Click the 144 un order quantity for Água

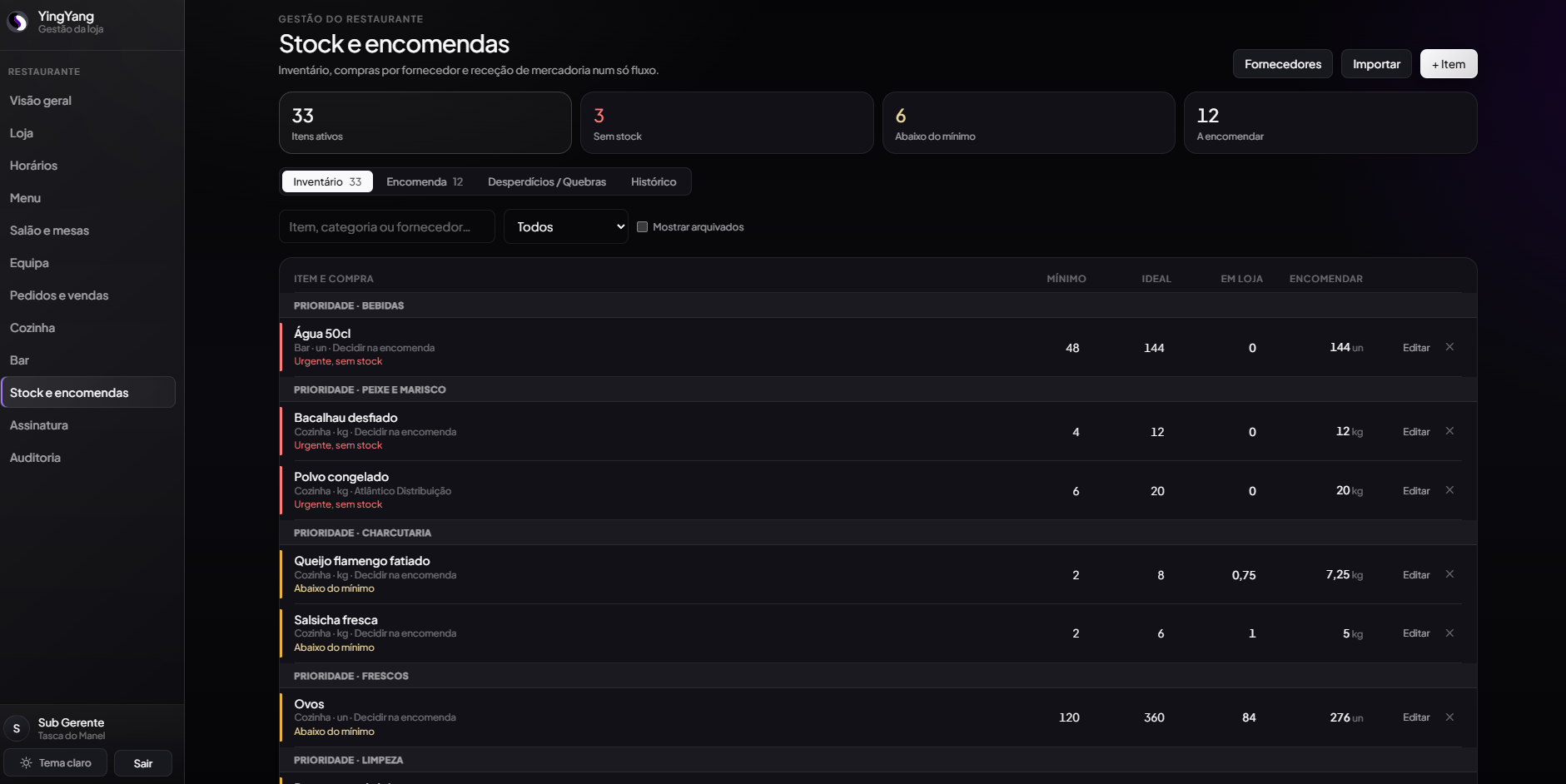(1346, 348)
